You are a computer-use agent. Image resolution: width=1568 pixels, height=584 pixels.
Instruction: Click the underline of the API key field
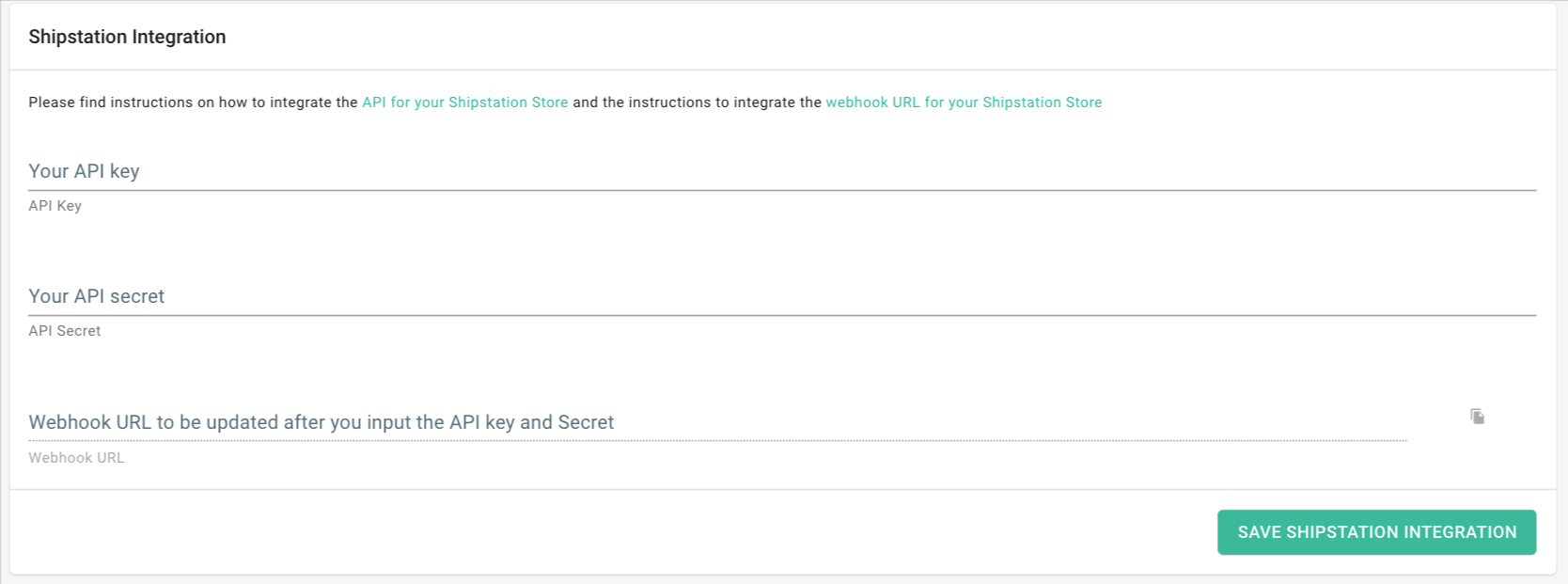point(782,190)
